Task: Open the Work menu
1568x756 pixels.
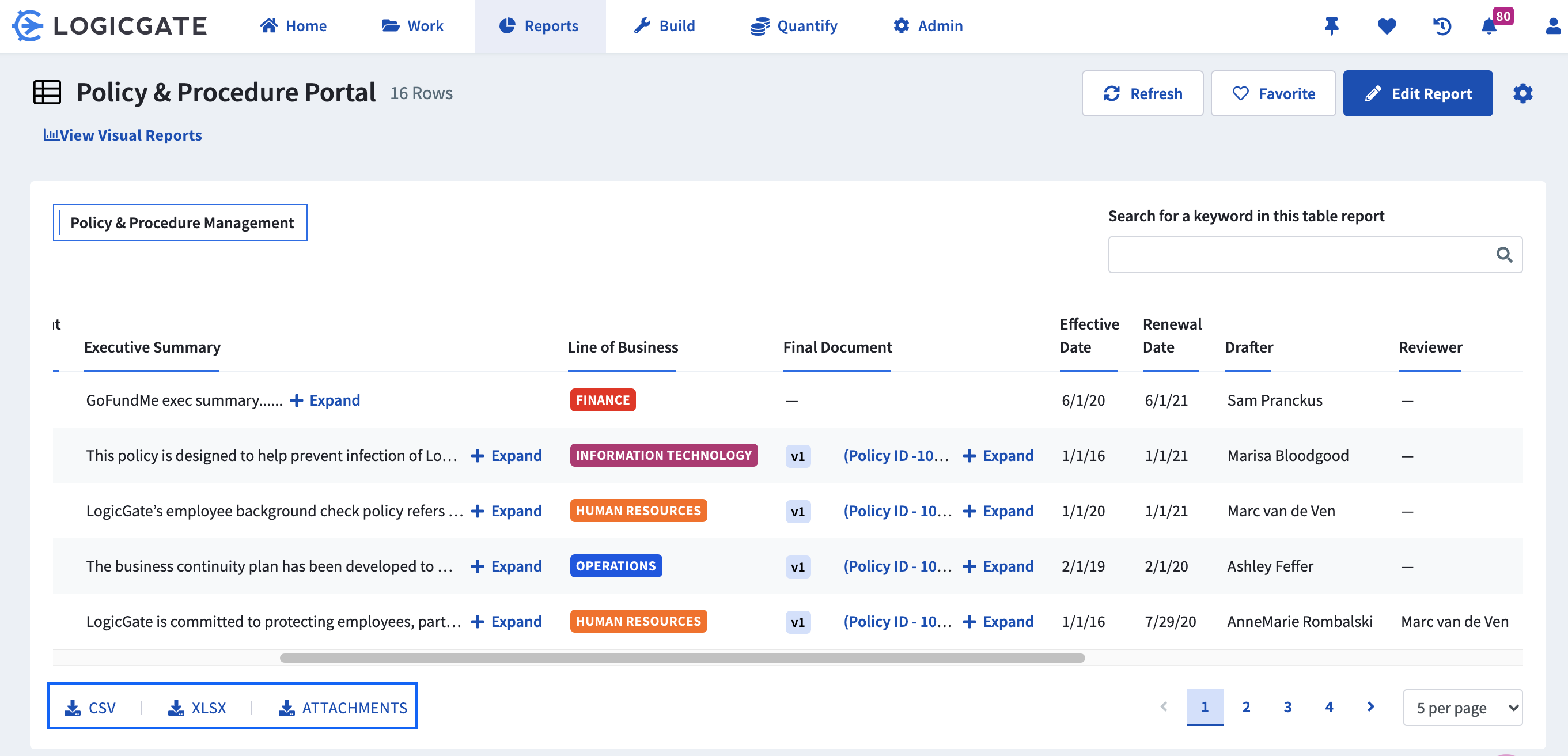Action: coord(412,25)
